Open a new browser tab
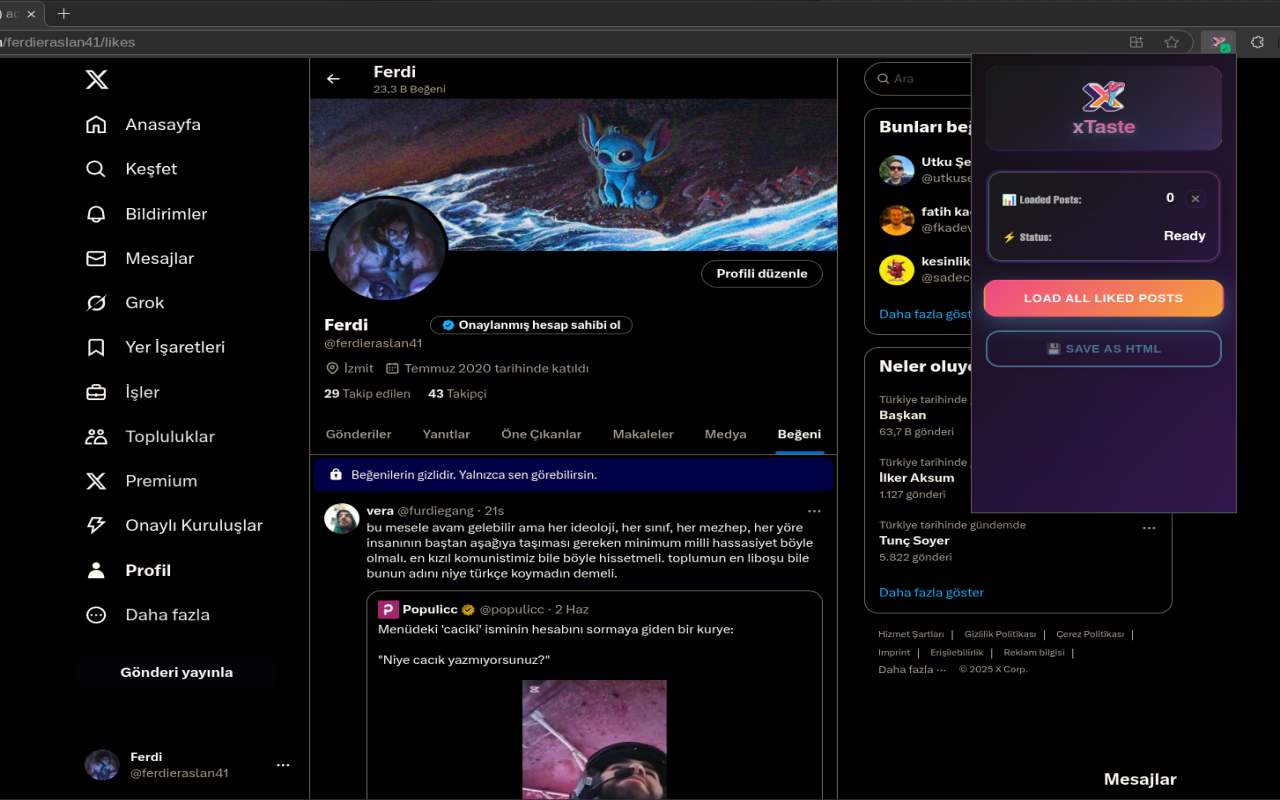Image resolution: width=1280 pixels, height=800 pixels. (64, 14)
